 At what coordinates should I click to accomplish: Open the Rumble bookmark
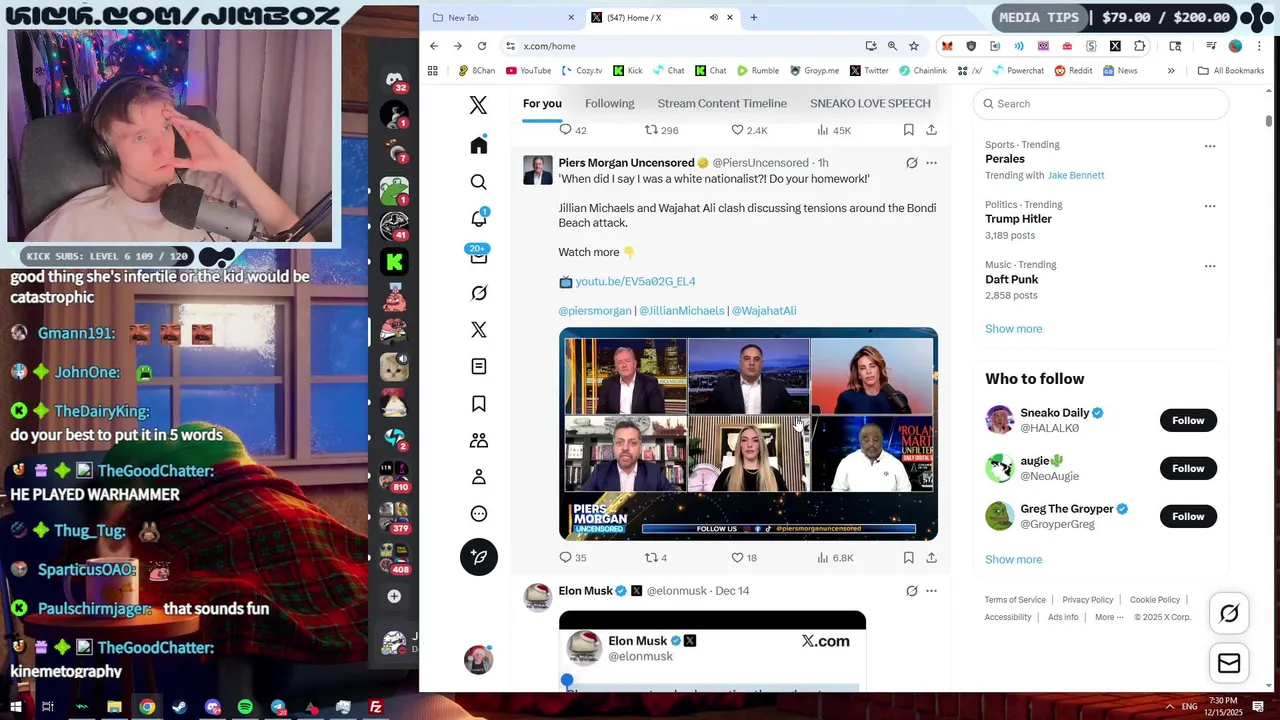tap(758, 71)
